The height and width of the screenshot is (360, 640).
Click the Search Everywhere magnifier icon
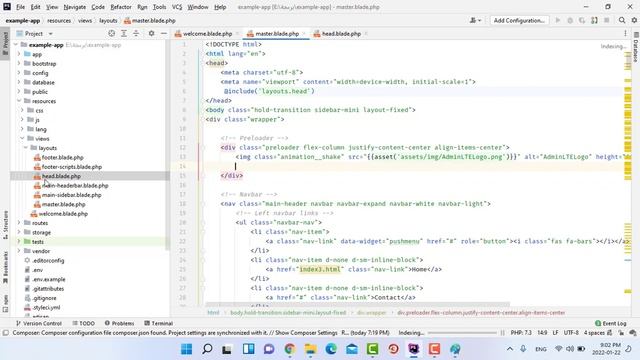(x=622, y=20)
